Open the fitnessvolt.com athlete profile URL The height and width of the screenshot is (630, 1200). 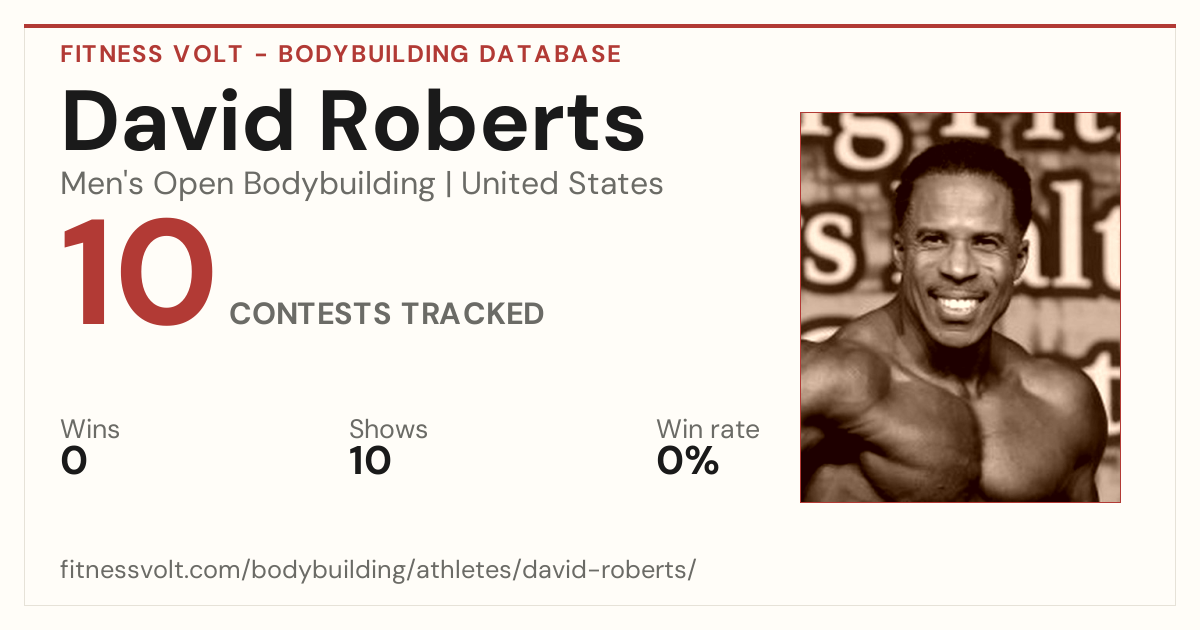coord(378,570)
